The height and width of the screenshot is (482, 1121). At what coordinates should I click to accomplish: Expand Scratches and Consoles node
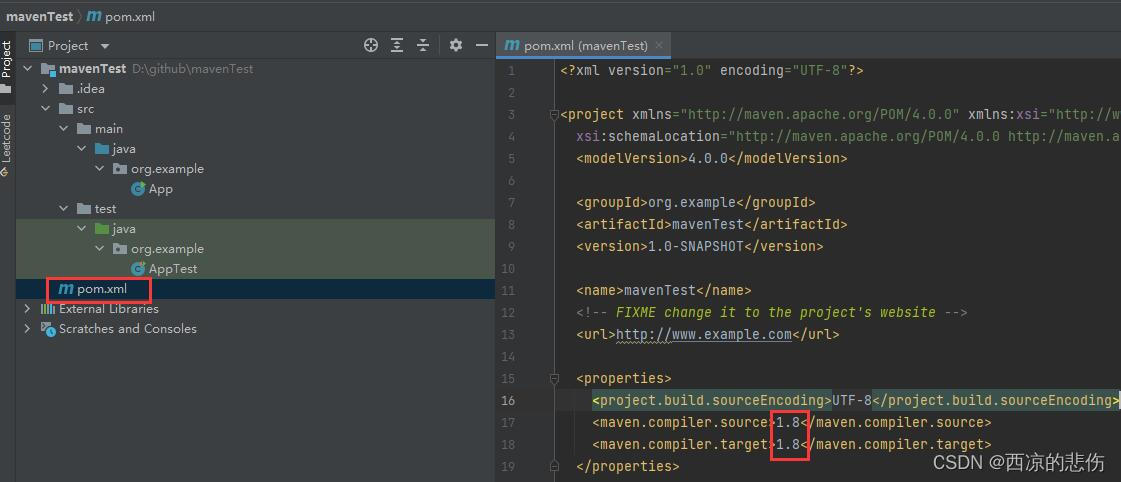coord(28,329)
